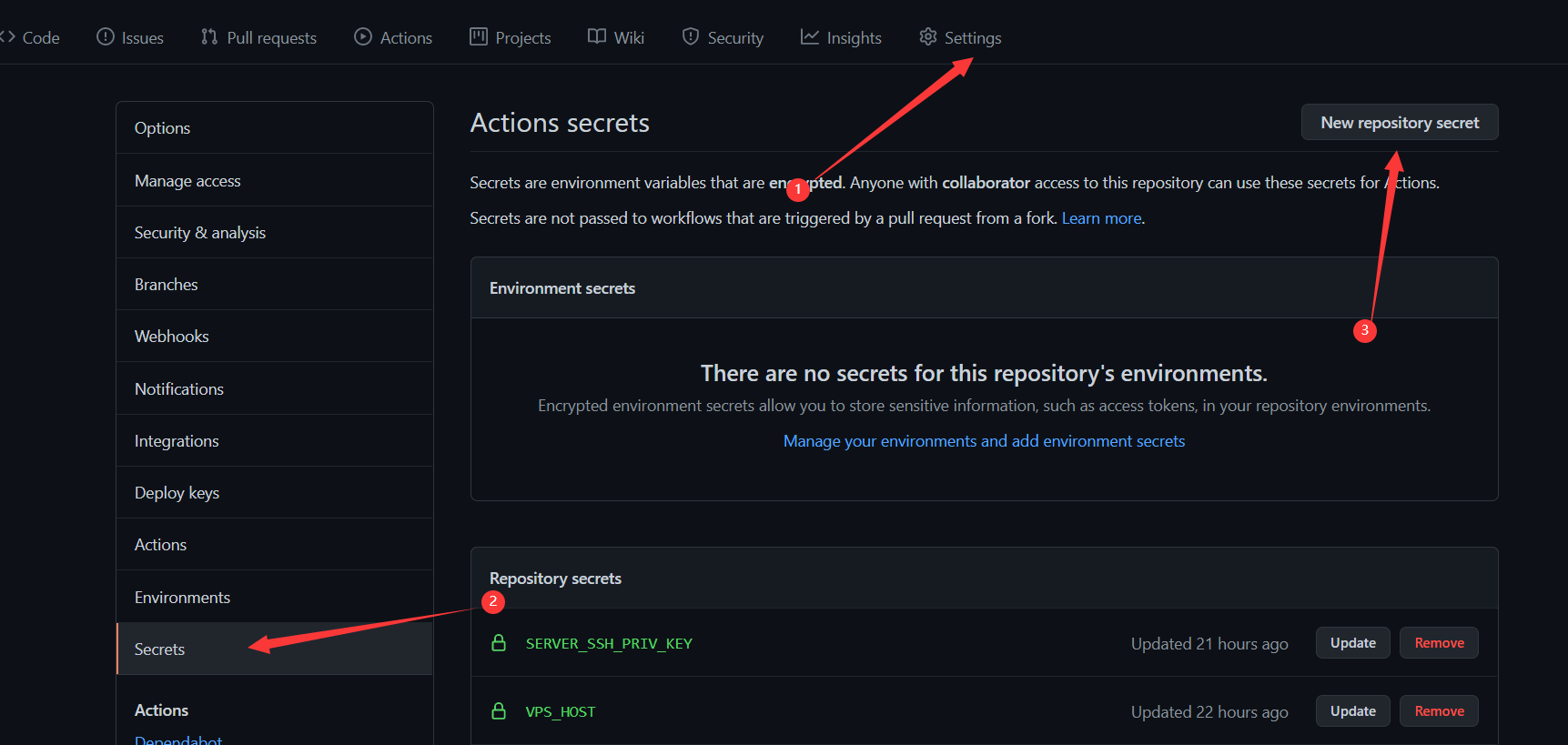This screenshot has width=1568, height=745.
Task: Go to Security & analysis settings
Action: point(275,232)
